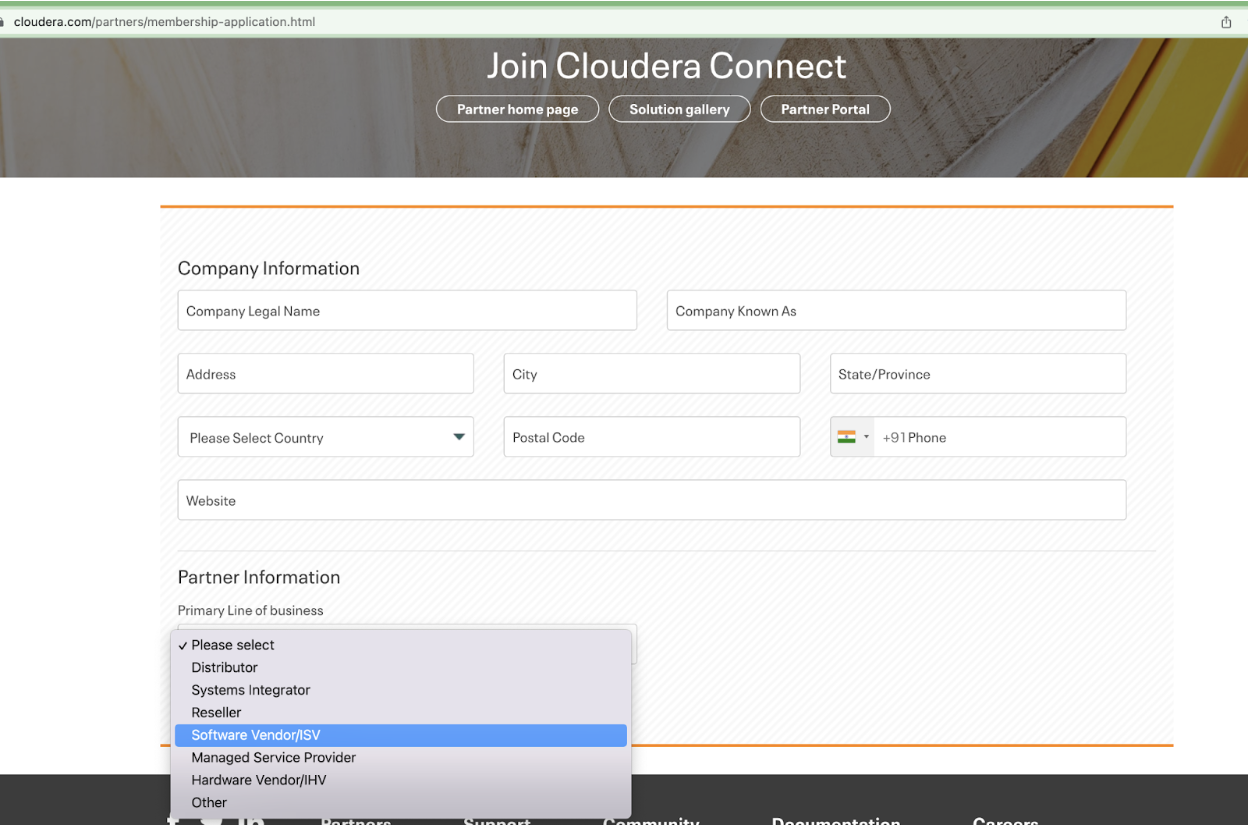
Task: Click the +91 Phone field
Action: click(x=1000, y=437)
